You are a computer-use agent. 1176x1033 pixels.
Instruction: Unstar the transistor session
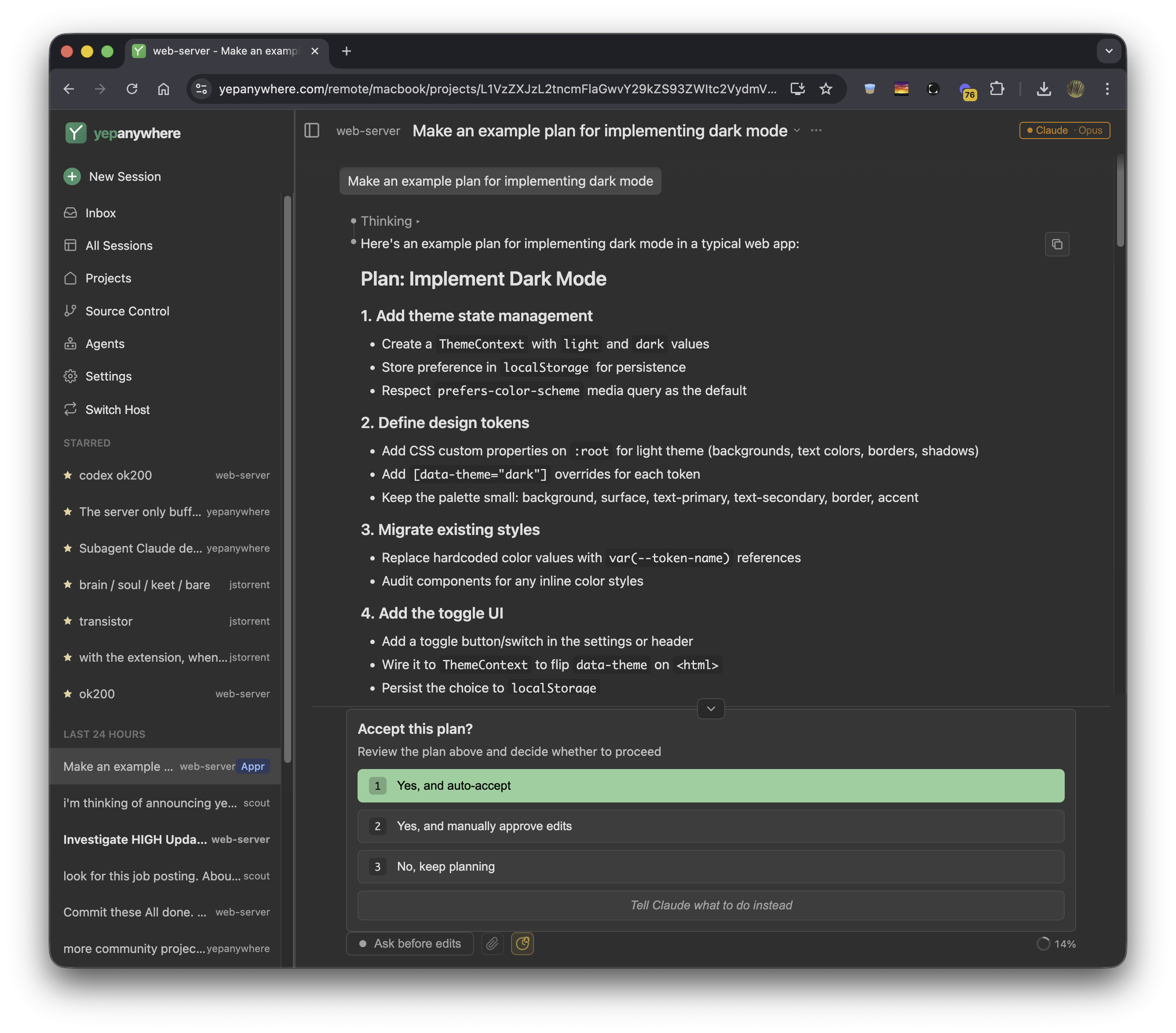[x=68, y=621]
